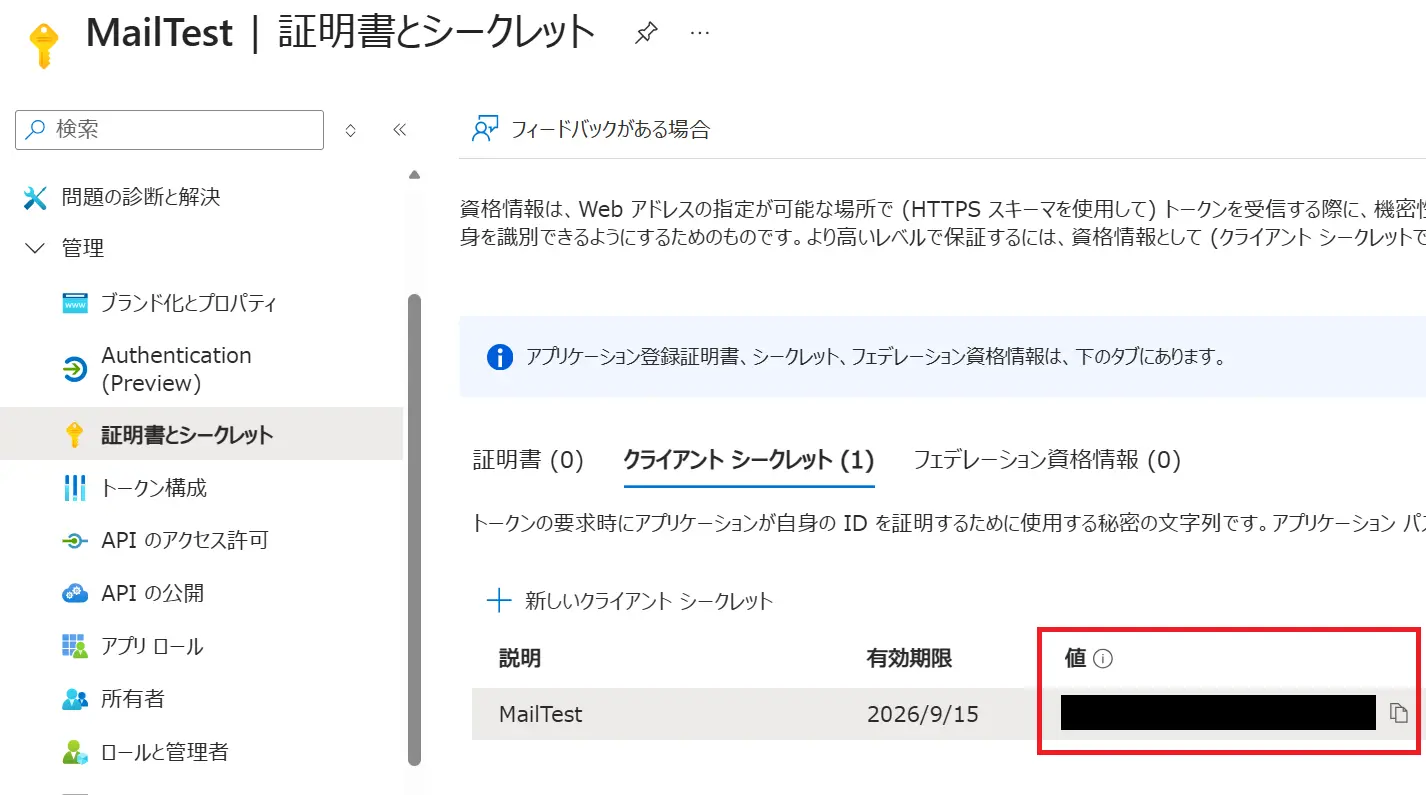
Task: Select API のアクセス許可 in the sidebar
Action: [x=74, y=540]
